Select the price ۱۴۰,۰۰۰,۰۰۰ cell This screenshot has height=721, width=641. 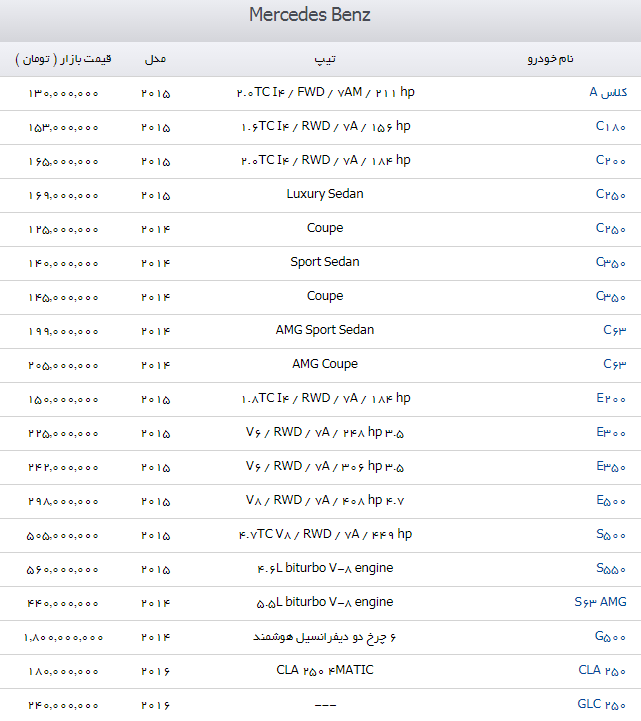[x=63, y=263]
